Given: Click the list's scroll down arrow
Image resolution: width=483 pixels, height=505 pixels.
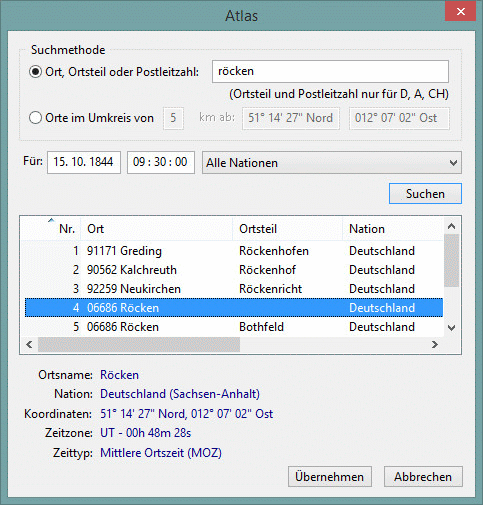Looking at the screenshot, I should click(452, 328).
